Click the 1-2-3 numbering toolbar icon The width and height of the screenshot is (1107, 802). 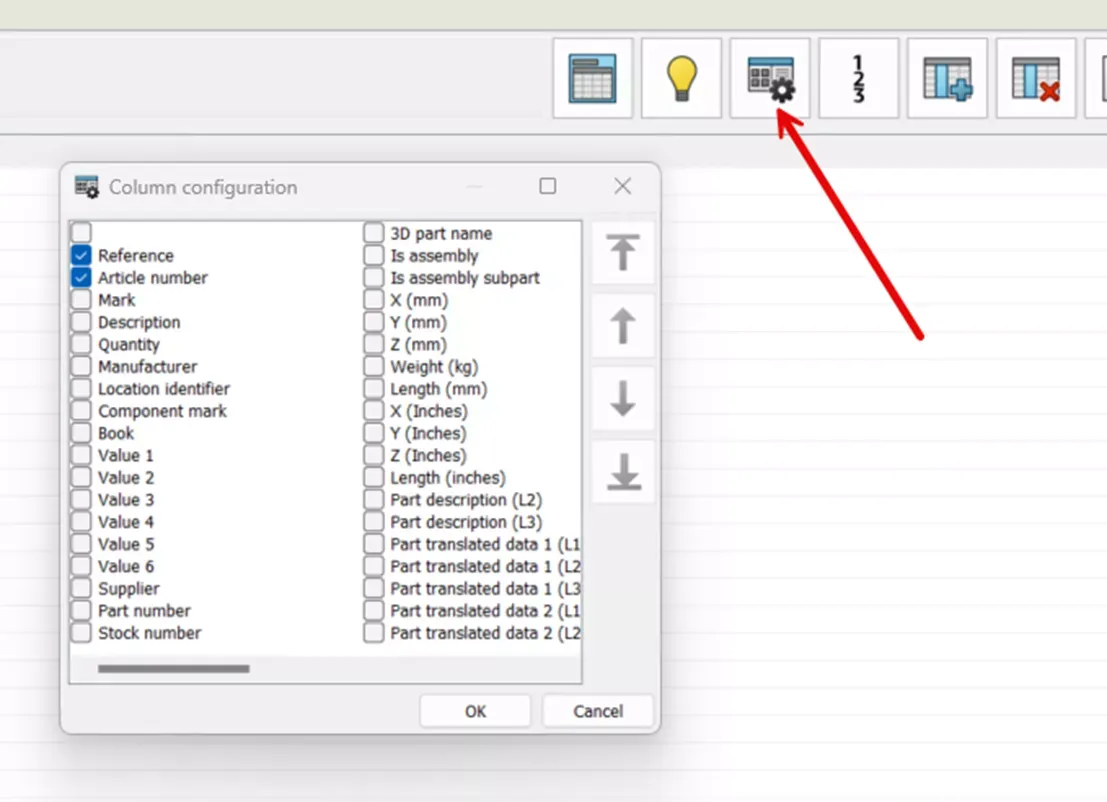(x=858, y=78)
